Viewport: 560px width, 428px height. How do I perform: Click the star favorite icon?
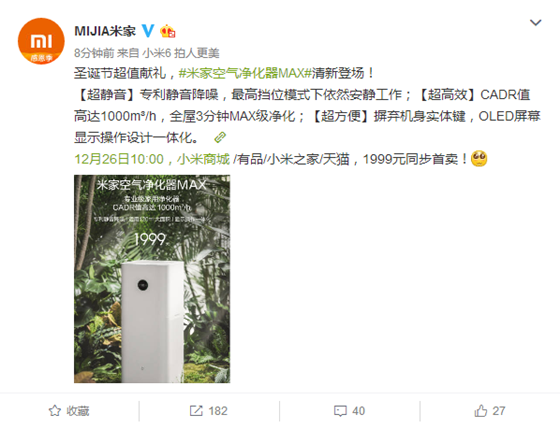point(55,411)
